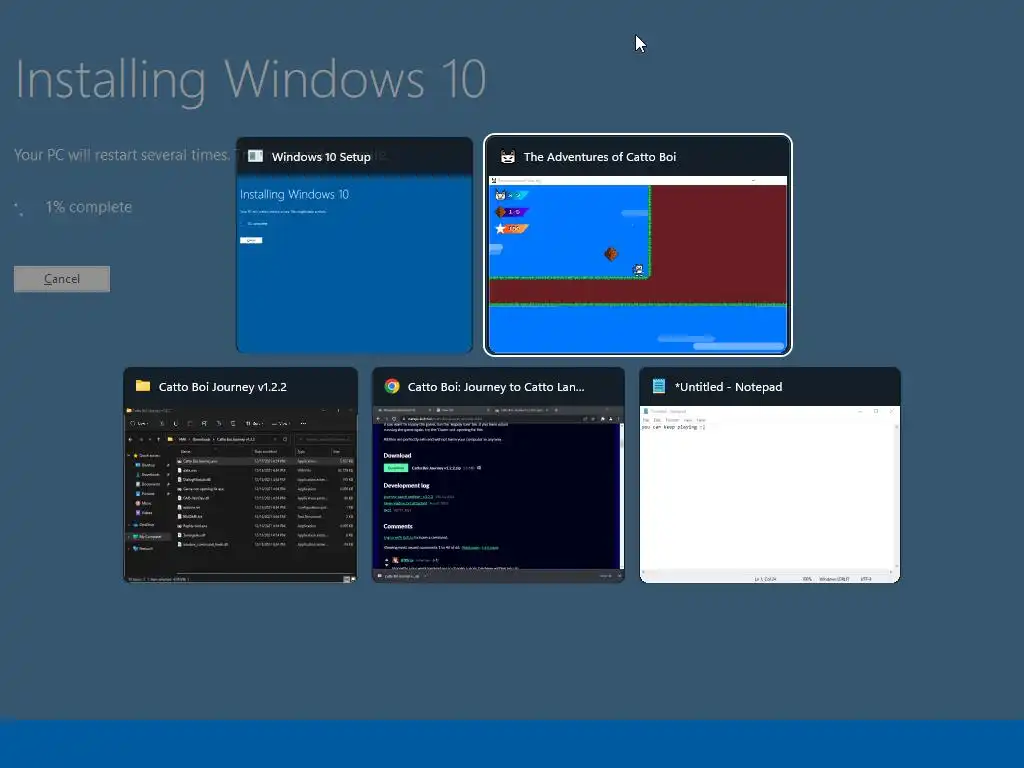Click "Your PC will restart several times" text
Screen dimensions: 1024x768
122,155
